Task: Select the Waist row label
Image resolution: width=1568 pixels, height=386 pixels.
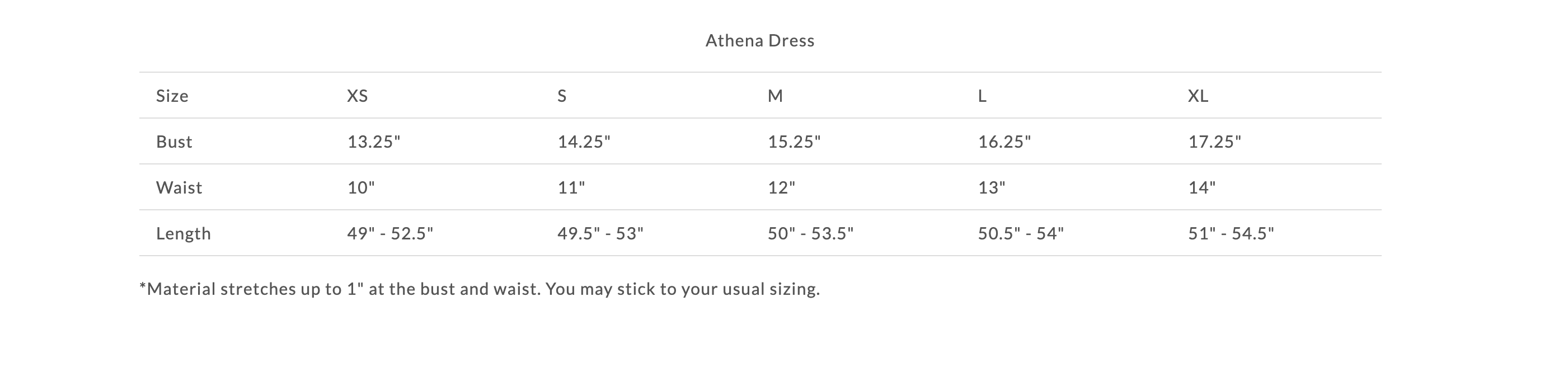Action: pos(179,187)
